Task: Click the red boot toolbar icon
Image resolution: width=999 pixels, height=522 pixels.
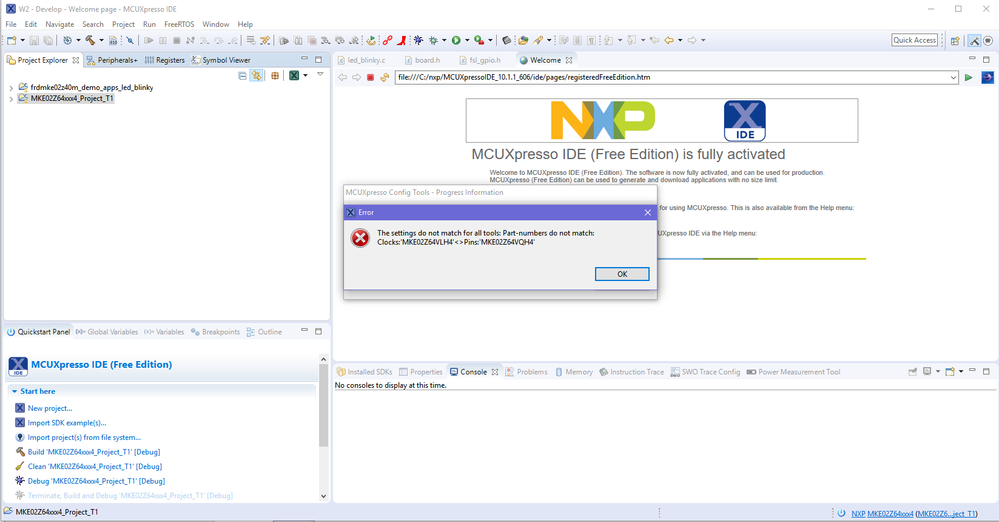Action: pyautogui.click(x=401, y=40)
